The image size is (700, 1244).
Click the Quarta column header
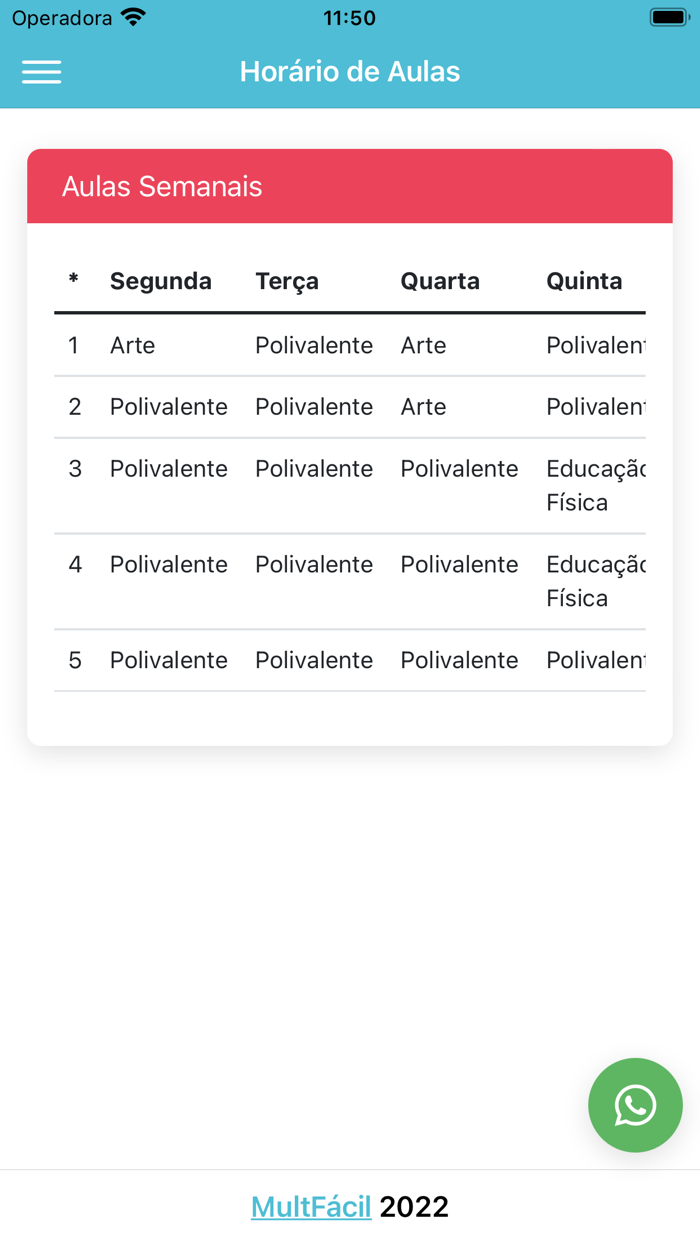[440, 281]
